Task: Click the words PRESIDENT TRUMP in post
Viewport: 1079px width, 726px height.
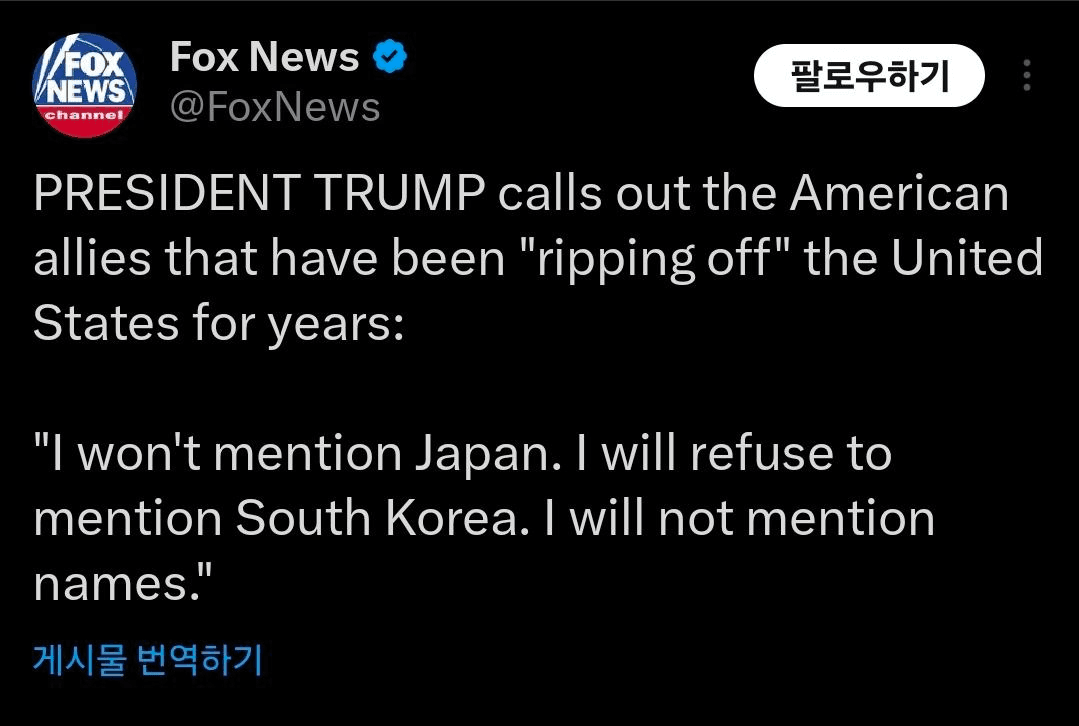Action: 260,193
